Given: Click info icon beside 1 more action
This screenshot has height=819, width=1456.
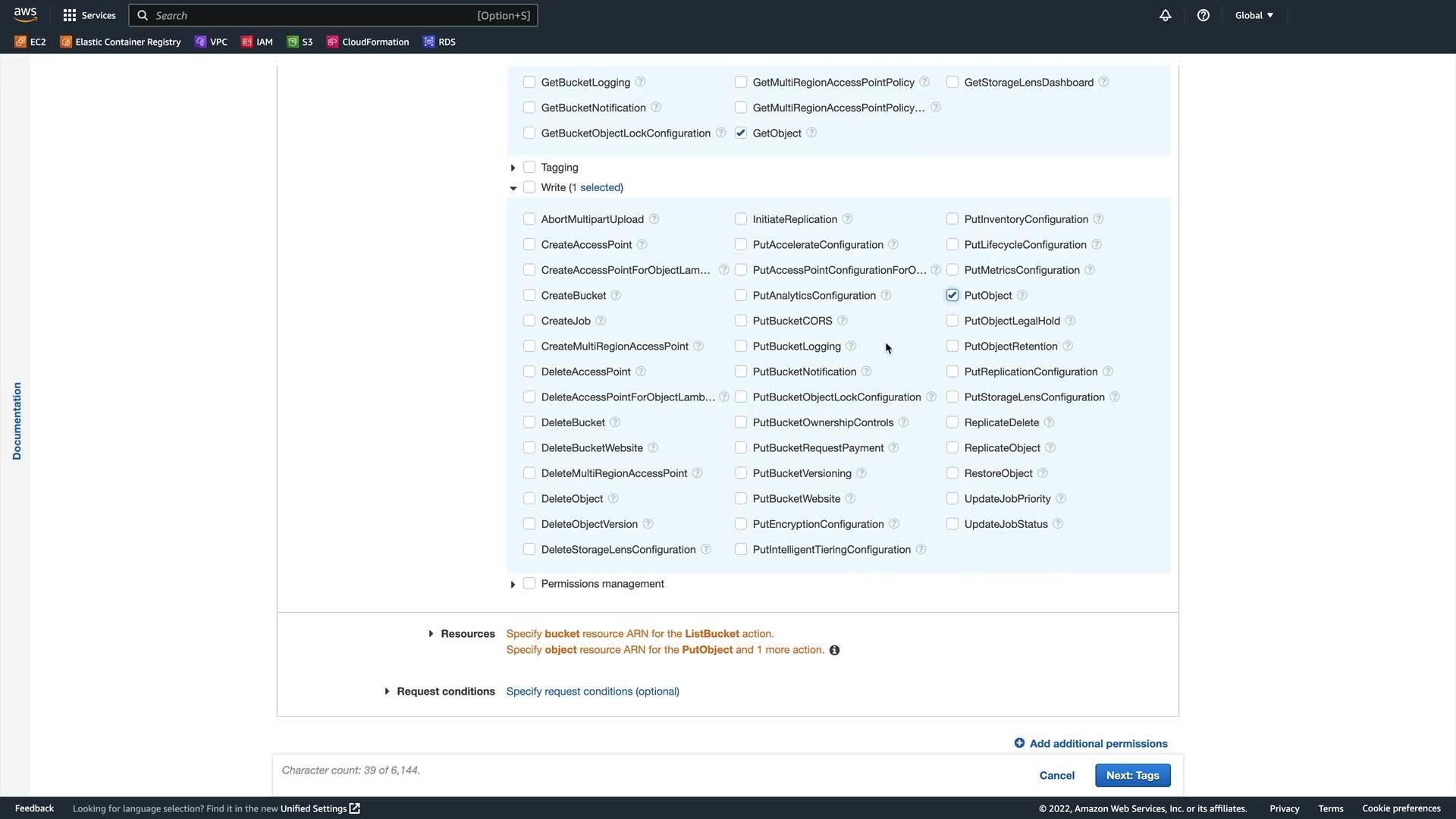Looking at the screenshot, I should (x=834, y=651).
